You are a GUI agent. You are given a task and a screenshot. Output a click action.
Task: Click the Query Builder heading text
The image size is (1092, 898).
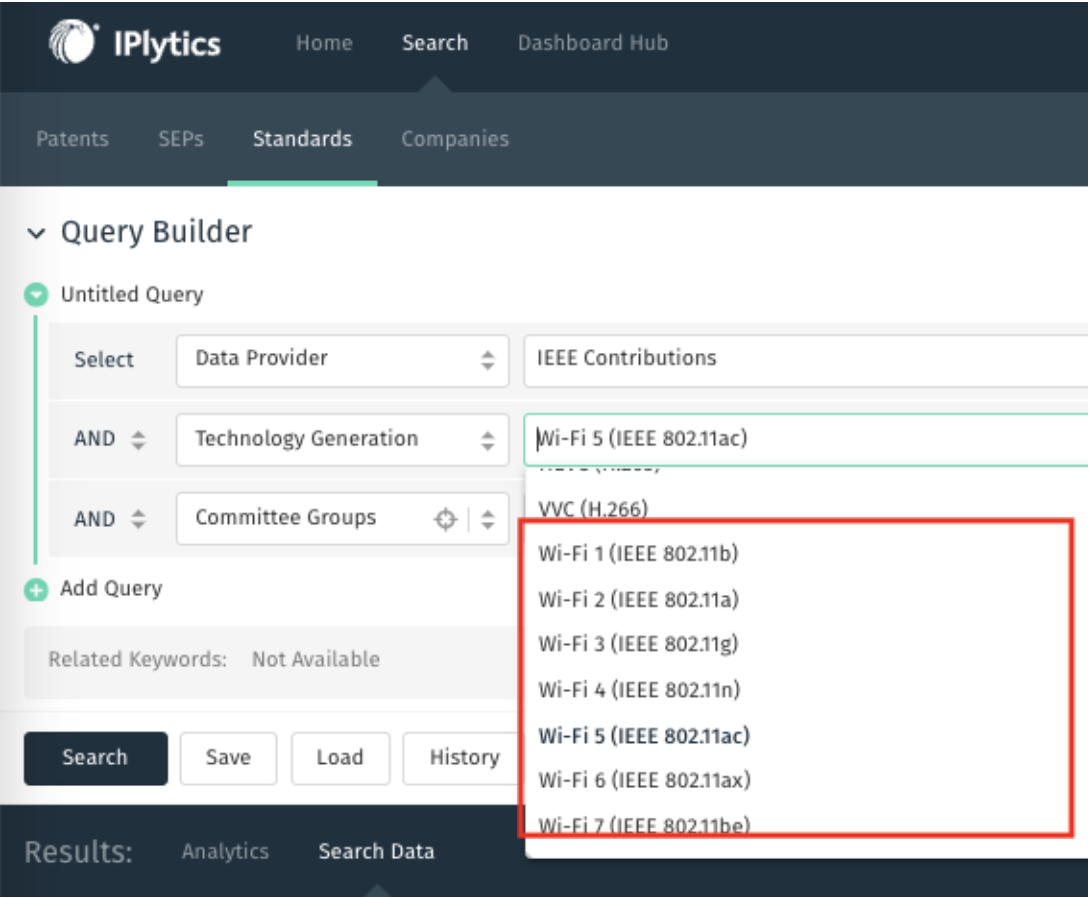[157, 232]
